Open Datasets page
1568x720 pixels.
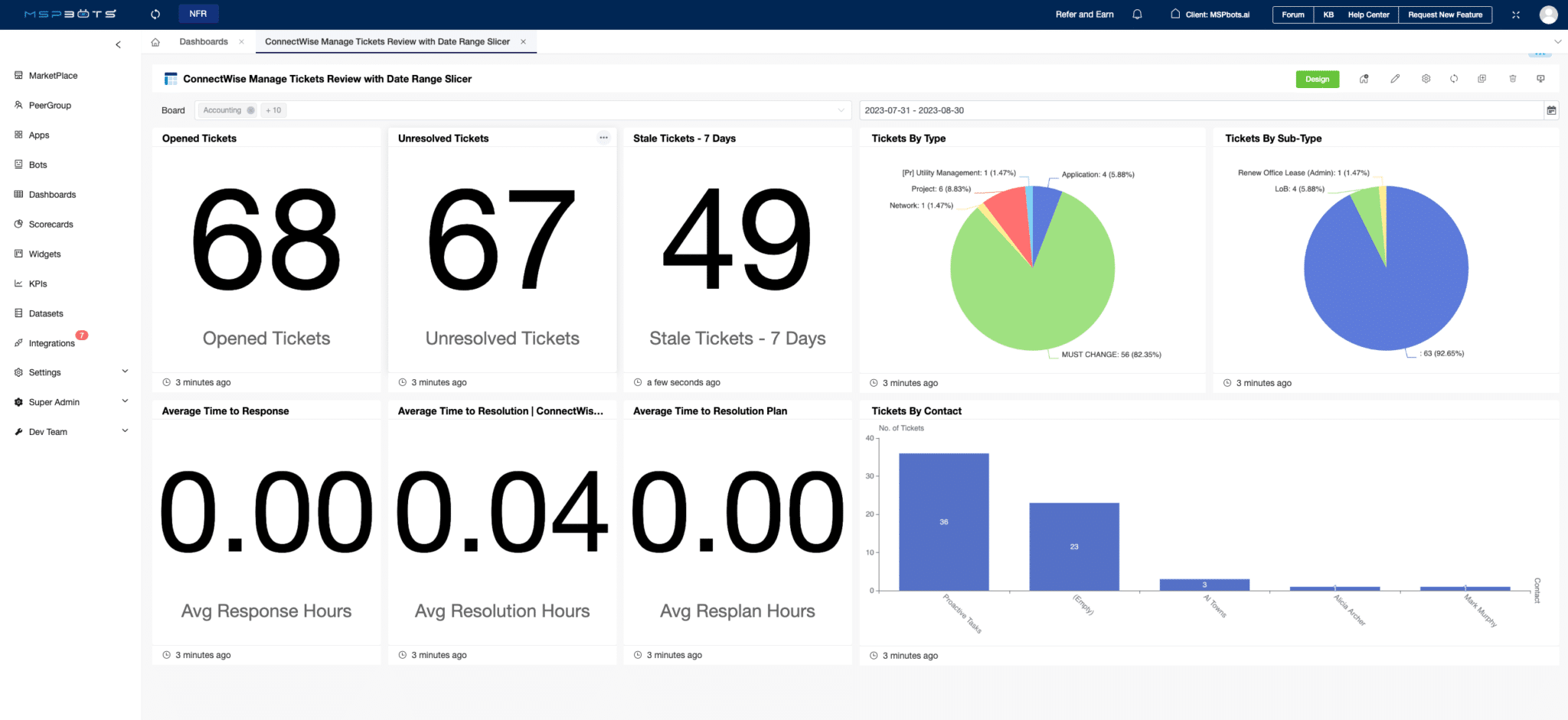(x=46, y=314)
